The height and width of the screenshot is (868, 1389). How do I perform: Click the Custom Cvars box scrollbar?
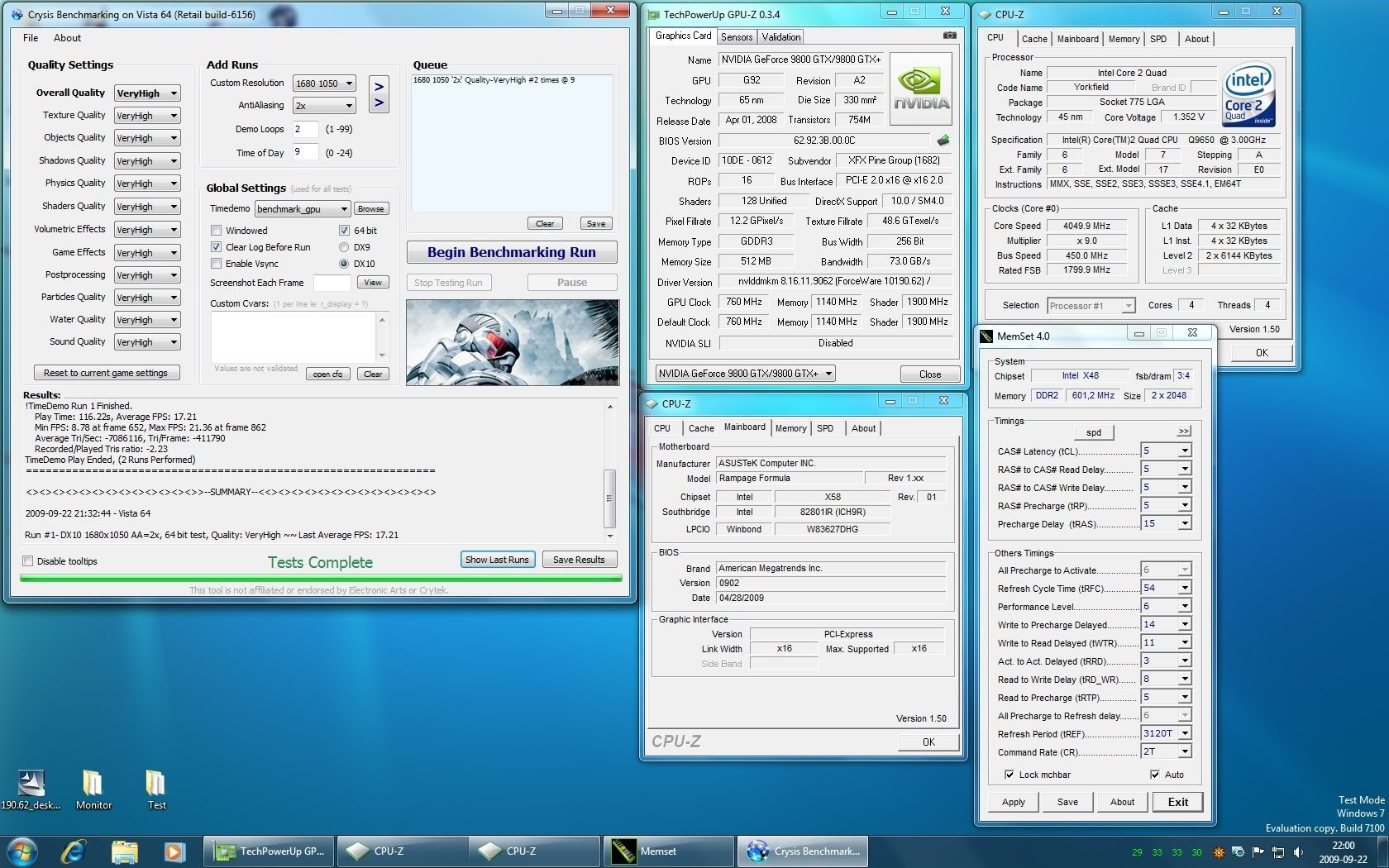(x=382, y=336)
